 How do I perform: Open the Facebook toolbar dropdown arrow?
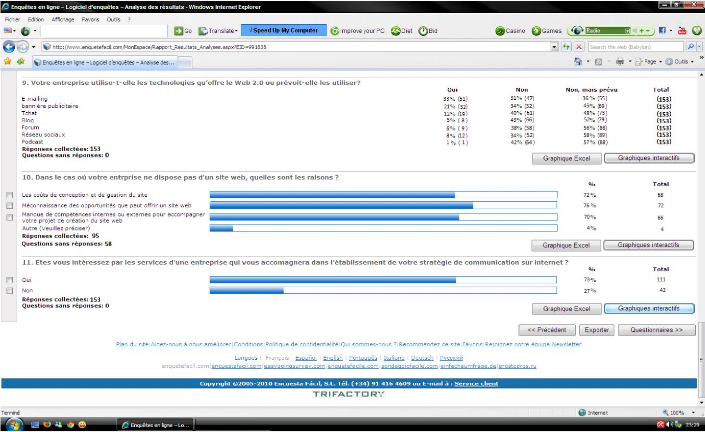click(x=670, y=31)
